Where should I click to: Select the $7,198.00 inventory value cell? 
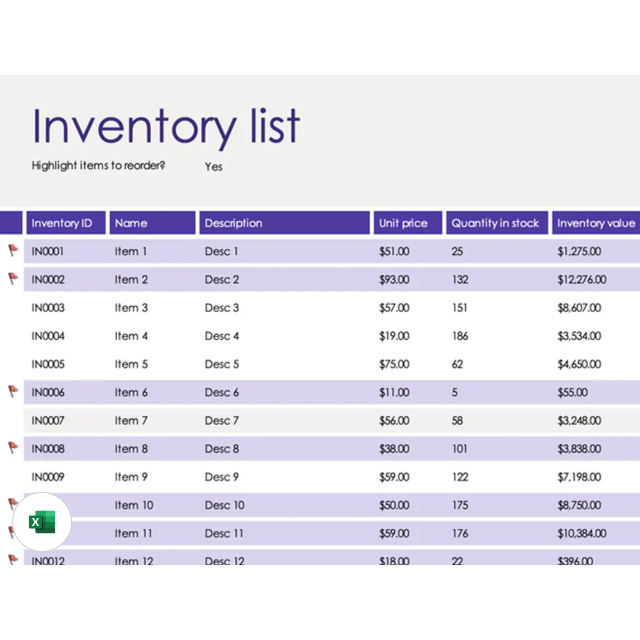(x=579, y=477)
